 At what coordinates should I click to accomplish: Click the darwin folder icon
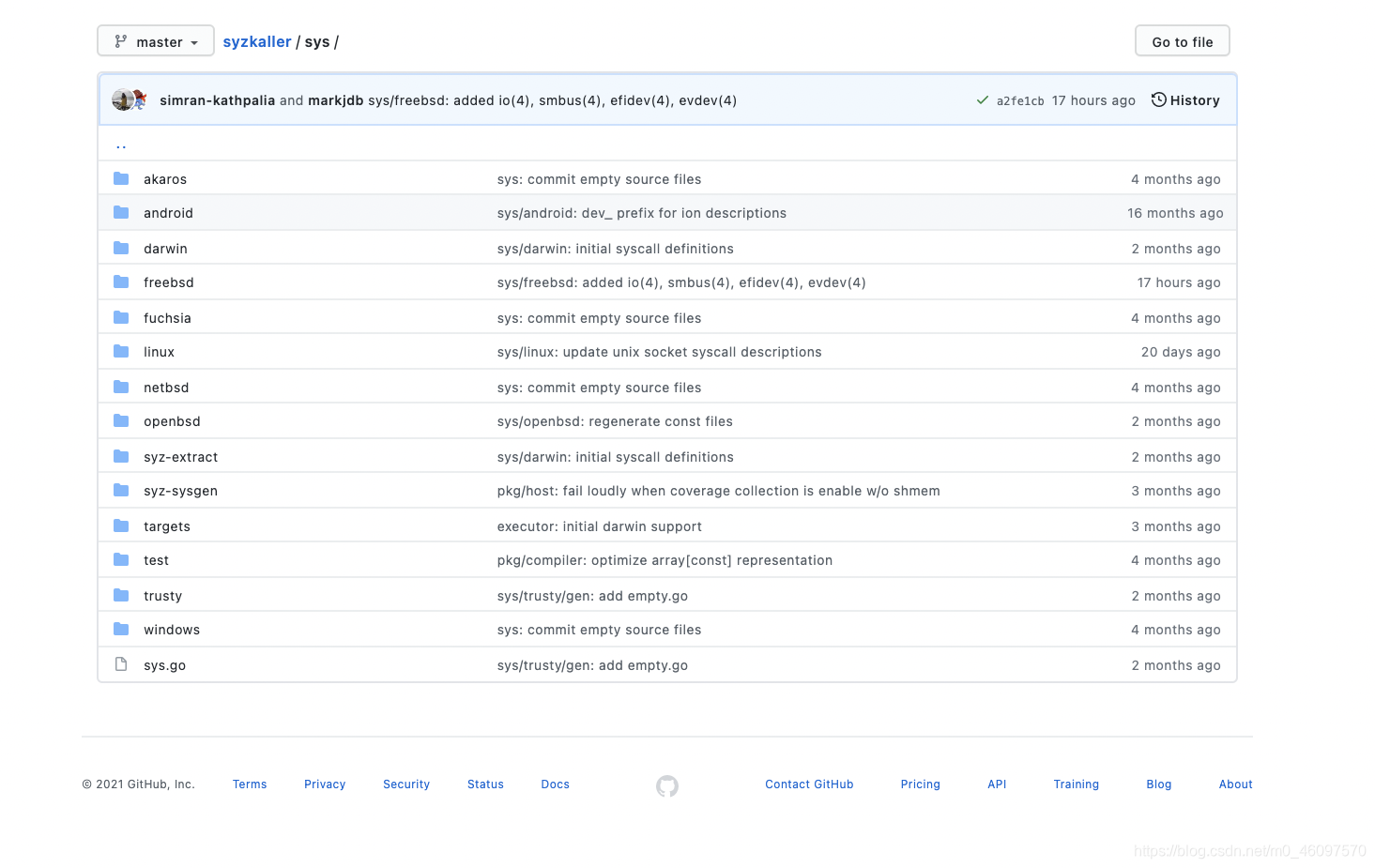coord(121,248)
